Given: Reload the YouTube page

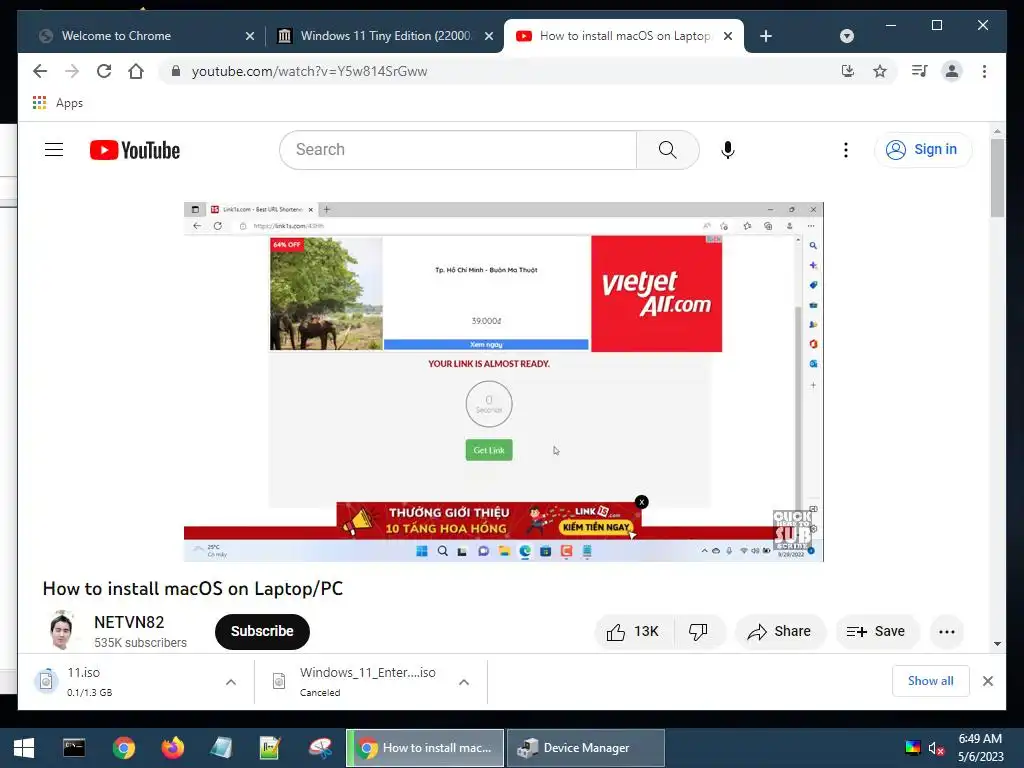Looking at the screenshot, I should coord(104,71).
